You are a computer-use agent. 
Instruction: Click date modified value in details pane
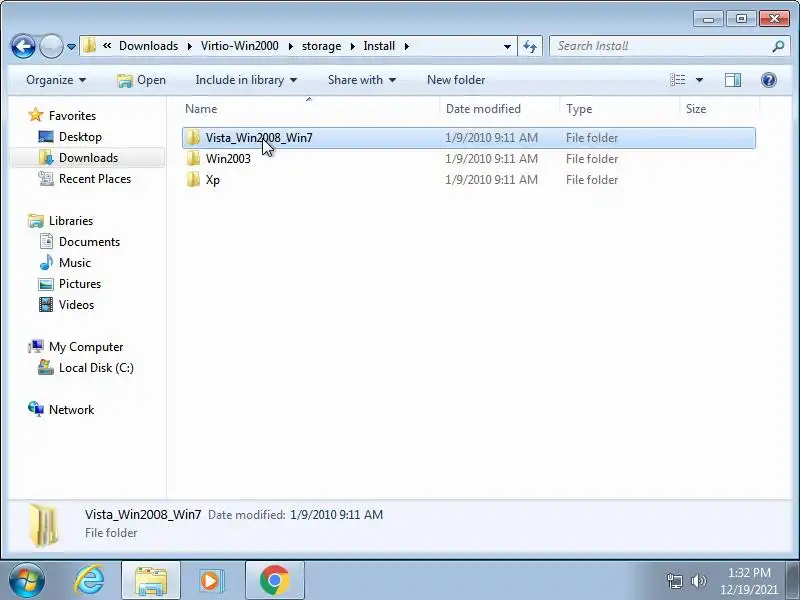pyautogui.click(x=336, y=515)
